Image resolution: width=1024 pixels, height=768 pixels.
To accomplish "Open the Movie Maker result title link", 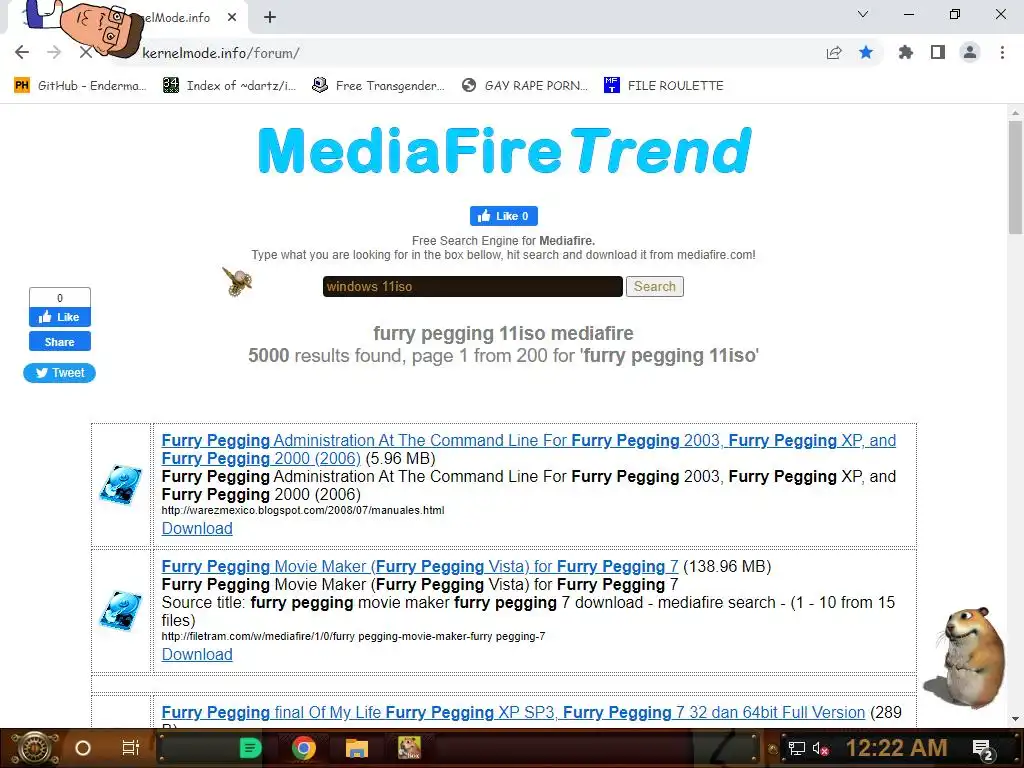I will [419, 566].
